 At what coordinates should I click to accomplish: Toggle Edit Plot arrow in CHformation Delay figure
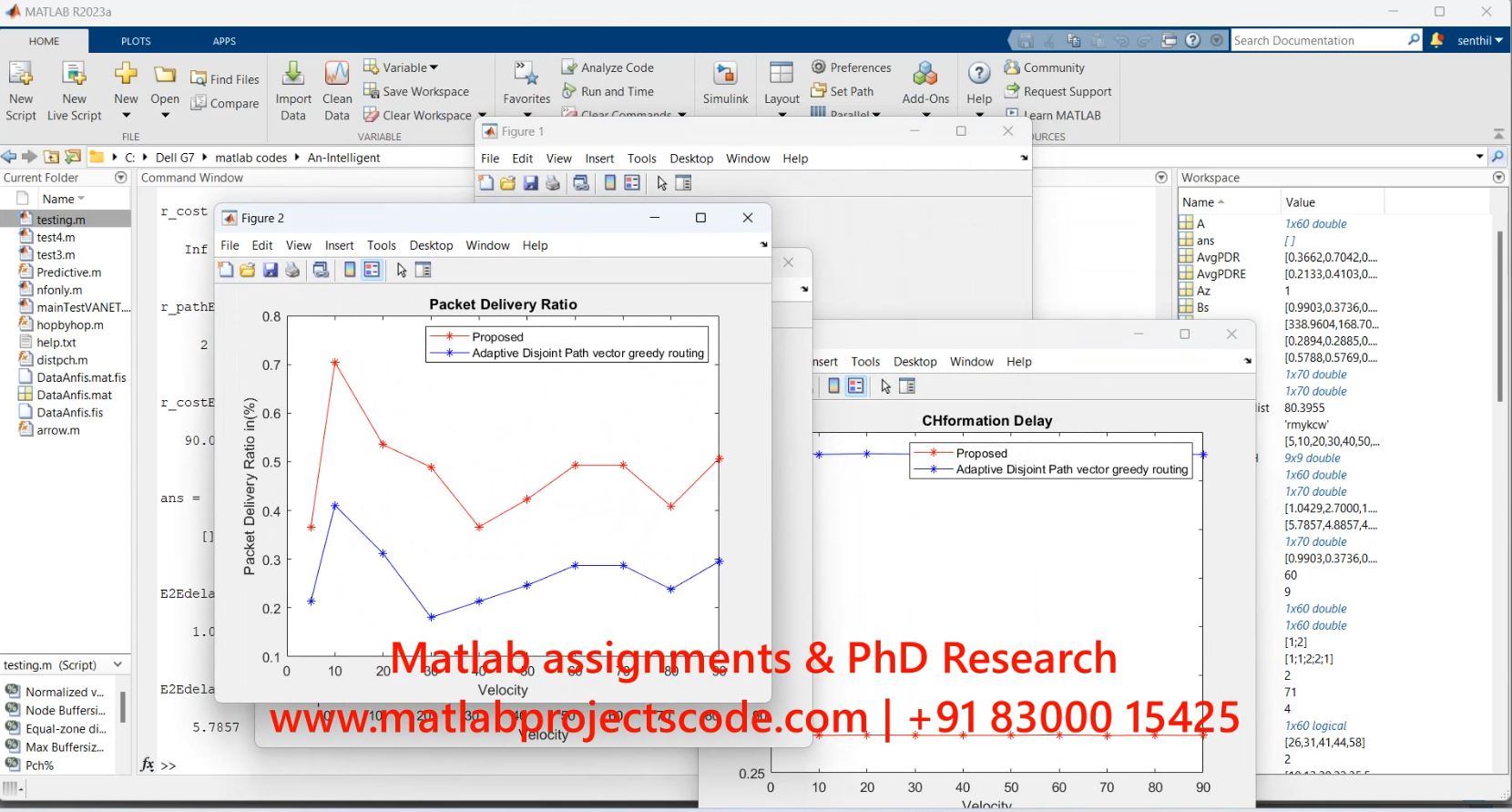pos(885,386)
